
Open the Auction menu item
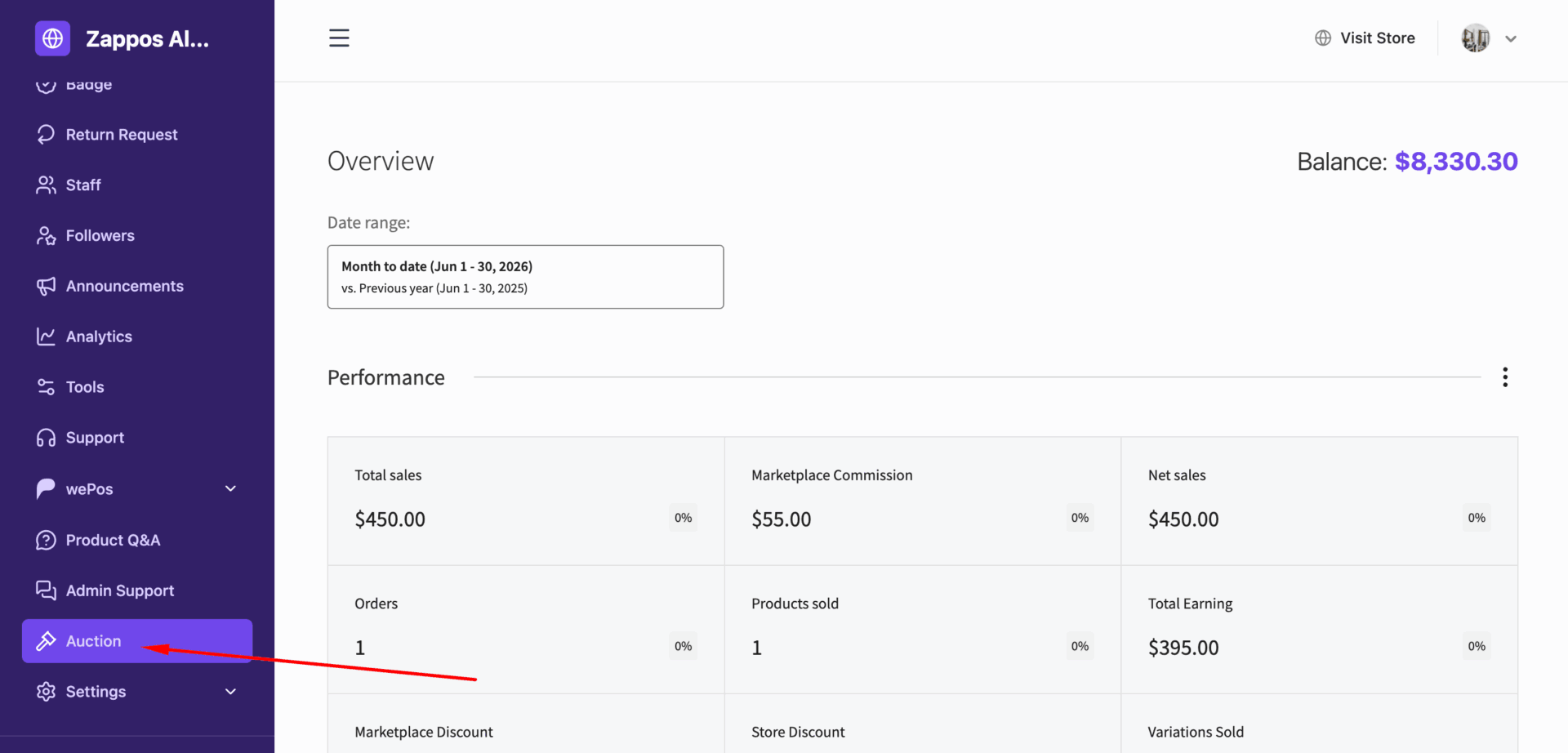(x=137, y=641)
